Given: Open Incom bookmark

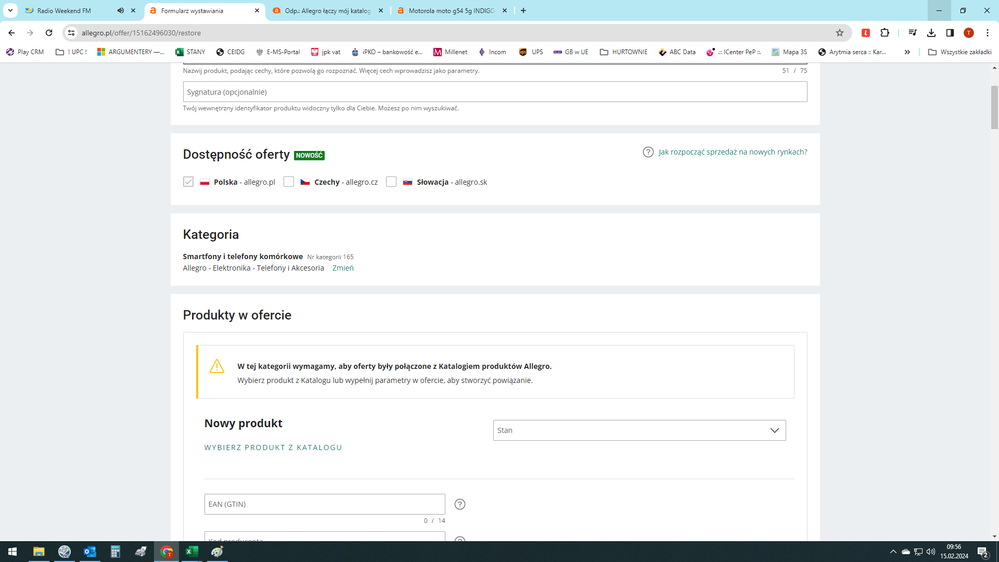Looking at the screenshot, I should point(492,52).
